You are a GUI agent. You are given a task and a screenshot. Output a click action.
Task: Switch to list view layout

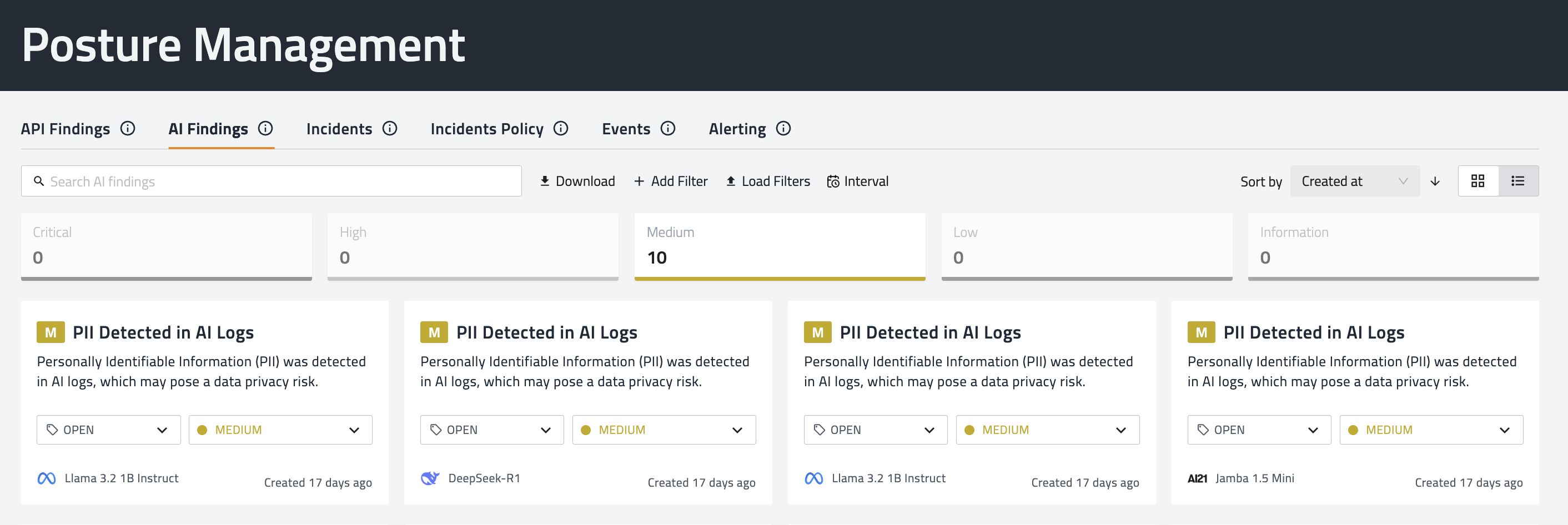(1517, 181)
